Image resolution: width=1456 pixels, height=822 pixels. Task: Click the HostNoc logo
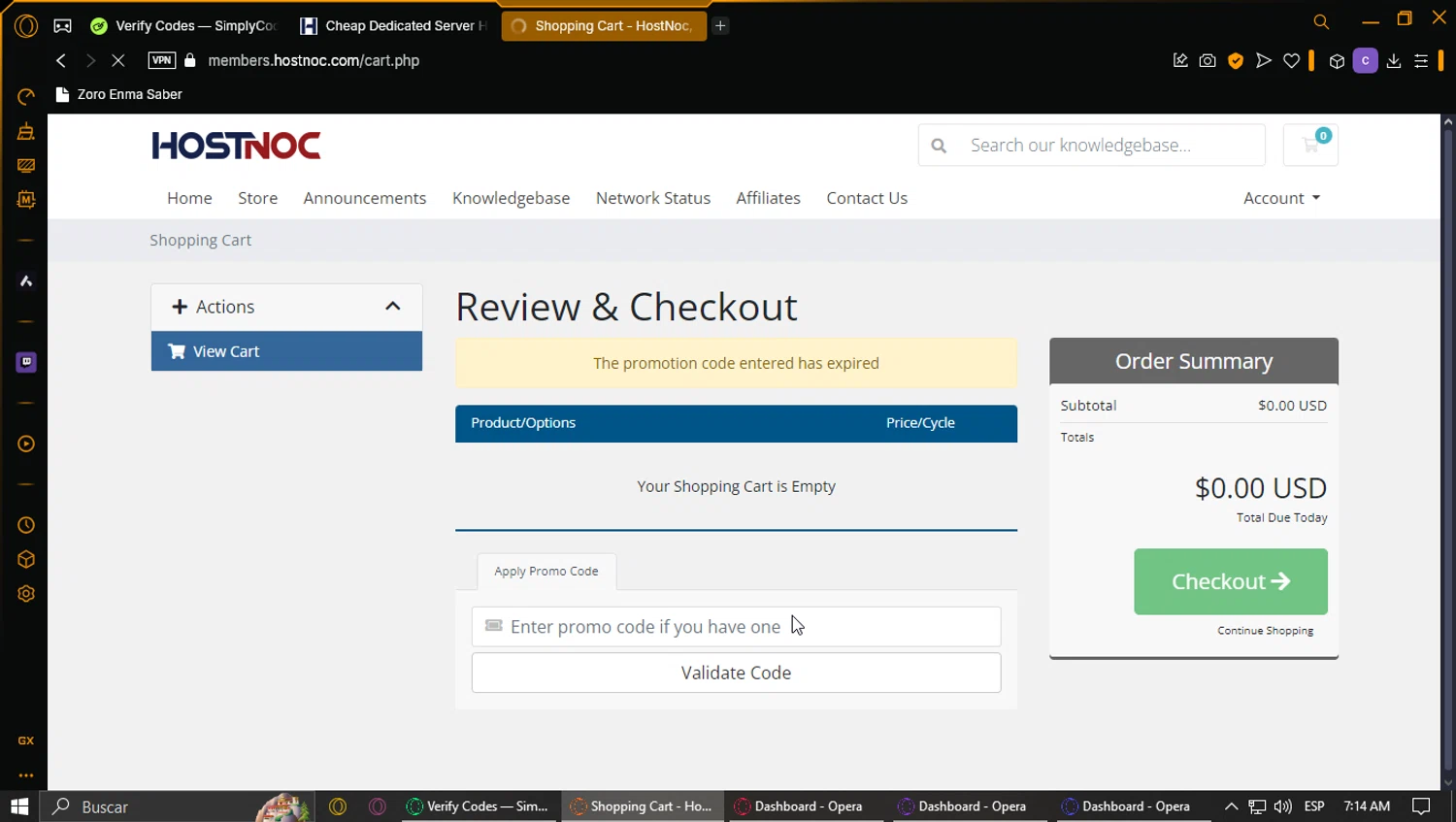(236, 146)
